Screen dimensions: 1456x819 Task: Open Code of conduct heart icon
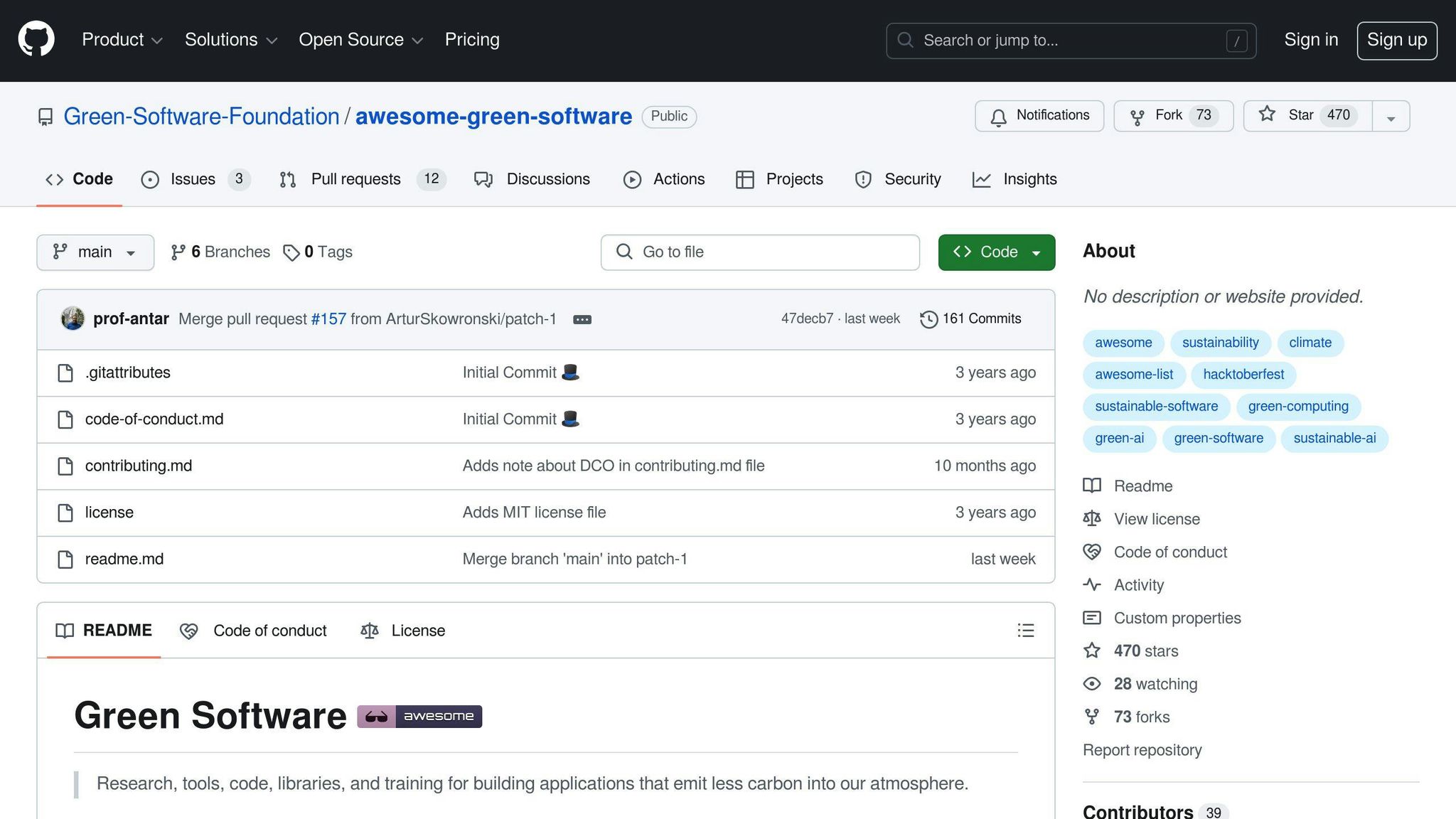(x=1093, y=552)
